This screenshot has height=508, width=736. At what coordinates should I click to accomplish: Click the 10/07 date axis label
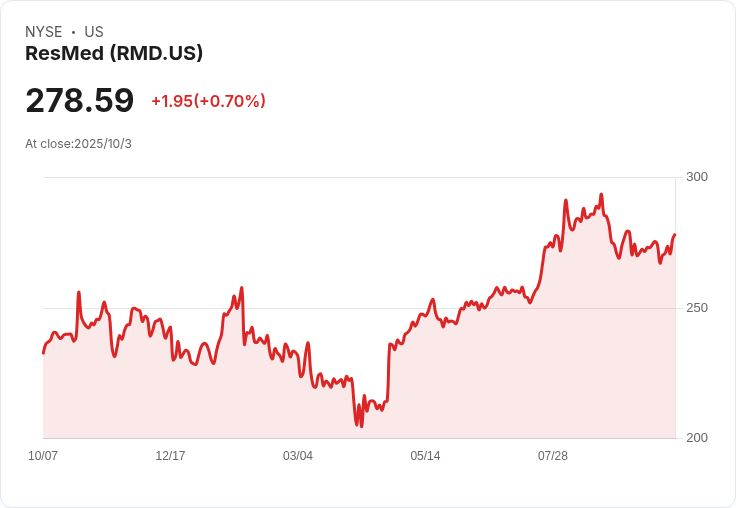(x=43, y=456)
